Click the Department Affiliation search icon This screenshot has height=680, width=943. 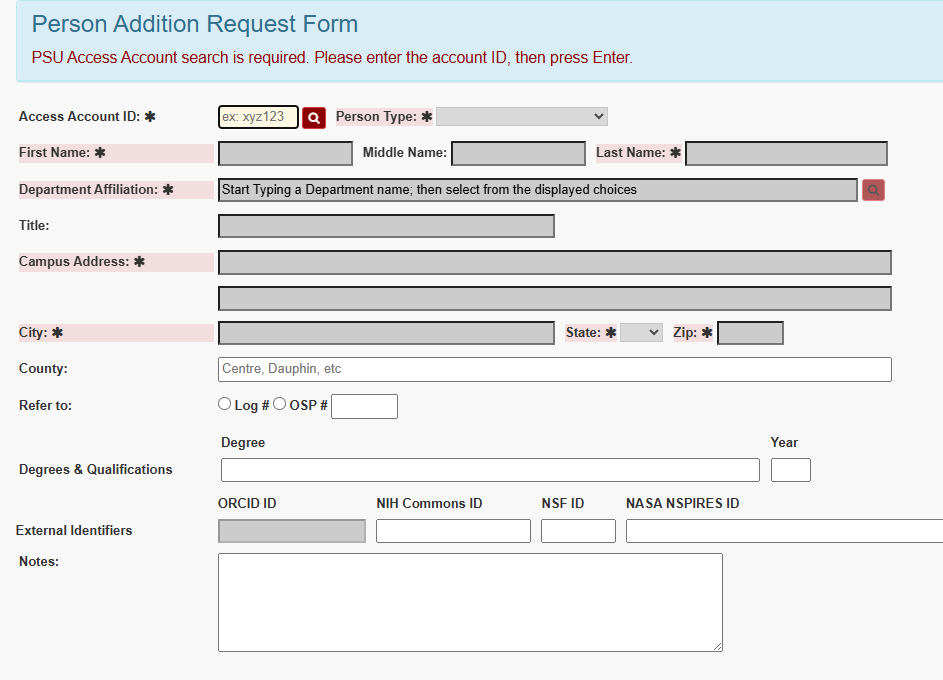(873, 190)
